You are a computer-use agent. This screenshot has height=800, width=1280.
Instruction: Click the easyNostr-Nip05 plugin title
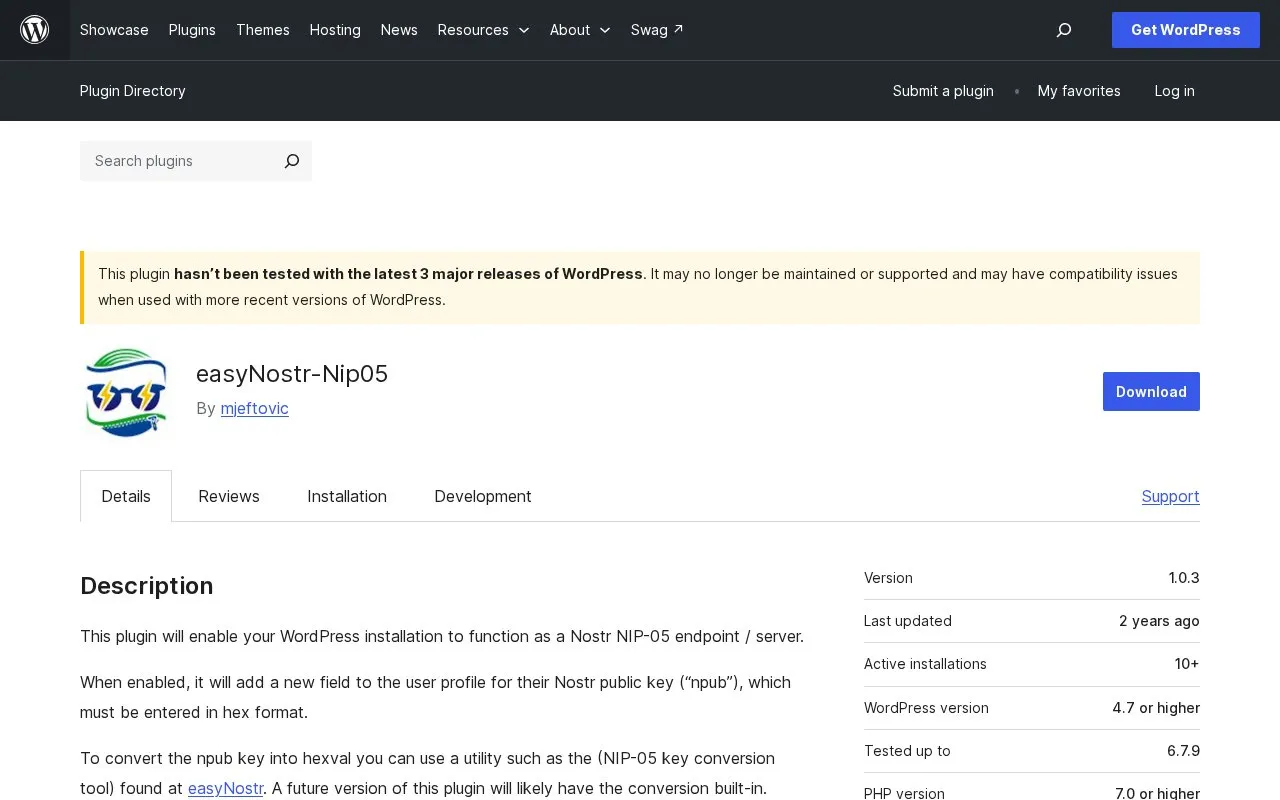(292, 374)
